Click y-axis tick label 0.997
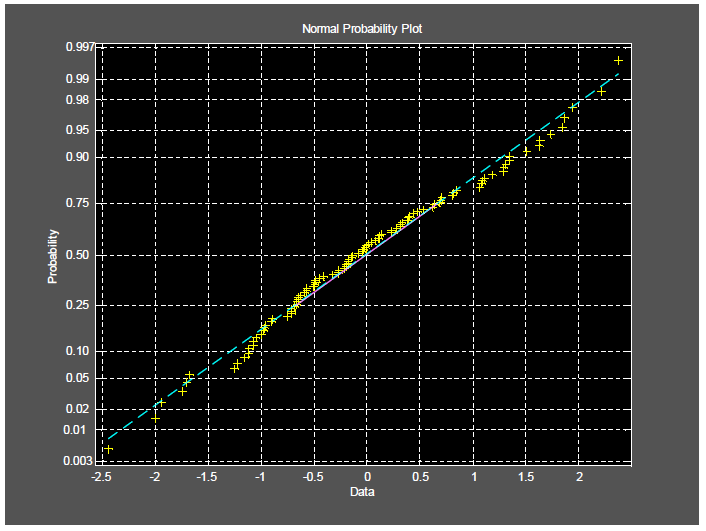 click(80, 47)
